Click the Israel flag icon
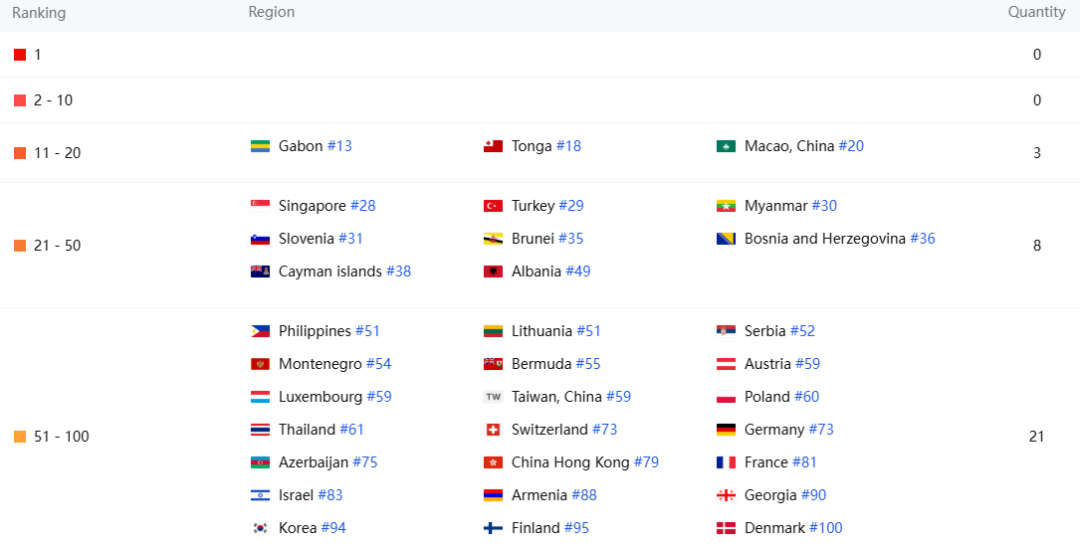 (260, 495)
